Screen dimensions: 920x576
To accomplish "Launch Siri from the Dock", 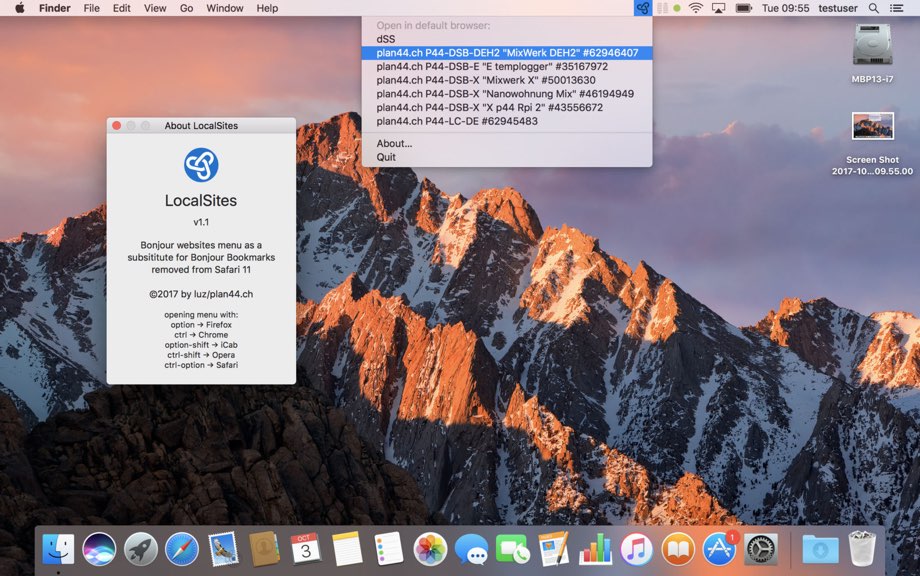I will [x=99, y=549].
